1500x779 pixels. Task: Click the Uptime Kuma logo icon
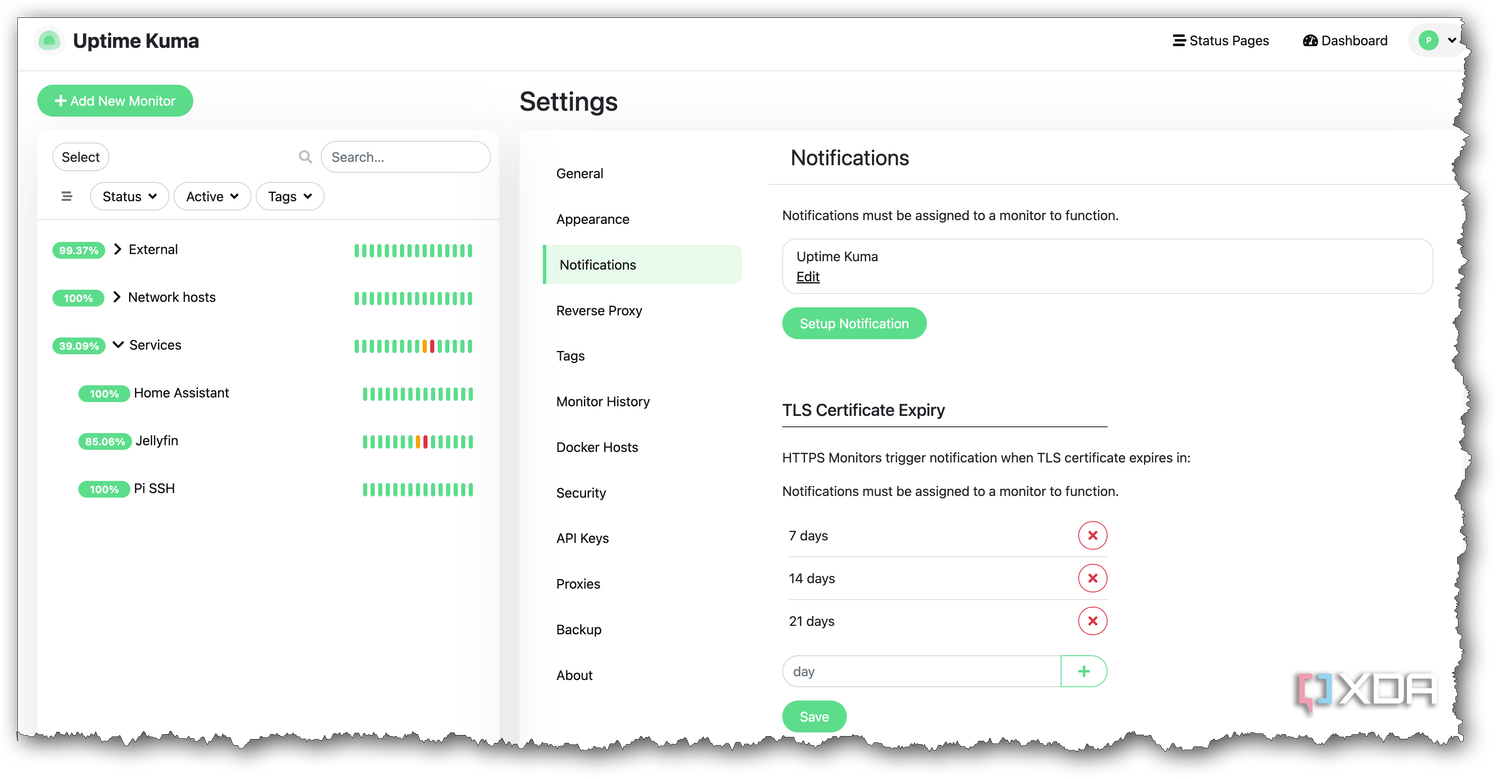[49, 41]
